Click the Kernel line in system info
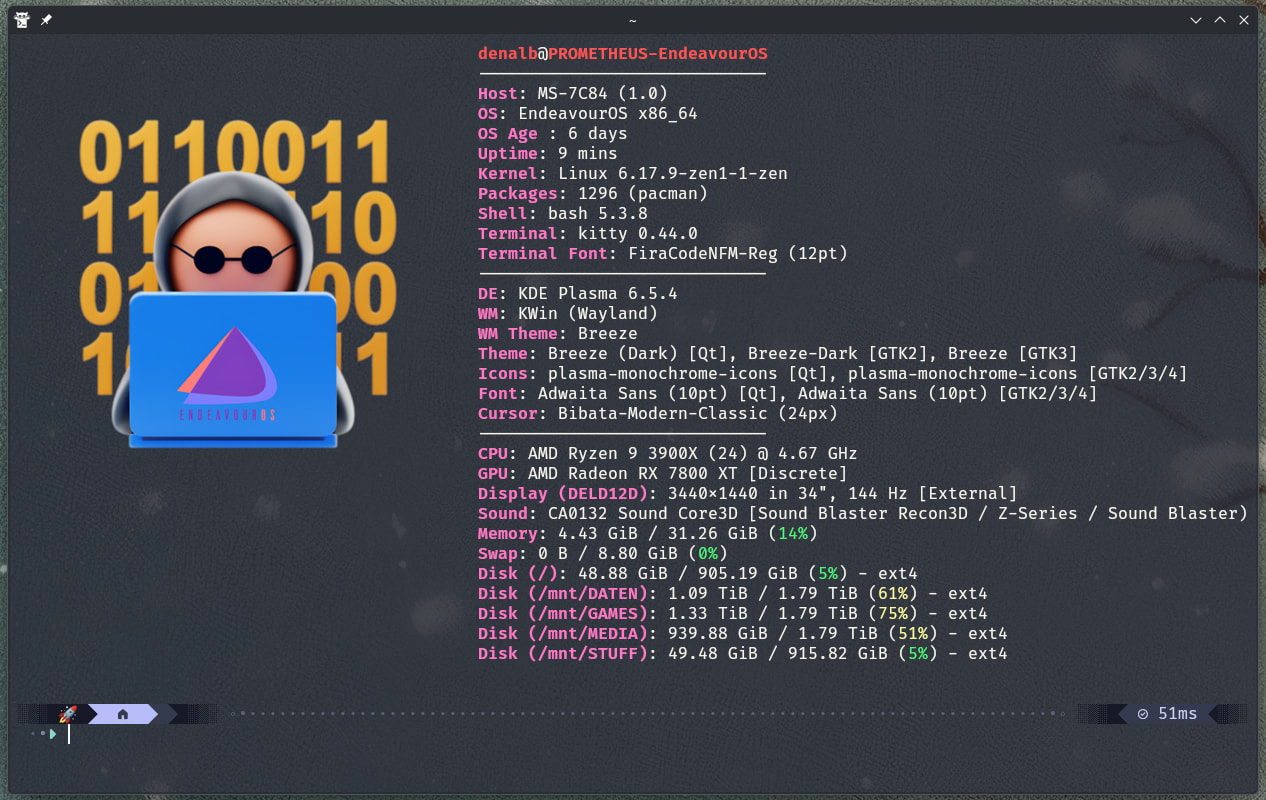1266x800 pixels. tap(632, 174)
